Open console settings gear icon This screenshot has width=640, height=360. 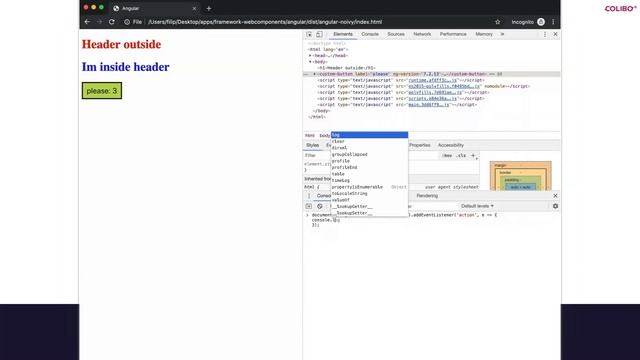(555, 206)
